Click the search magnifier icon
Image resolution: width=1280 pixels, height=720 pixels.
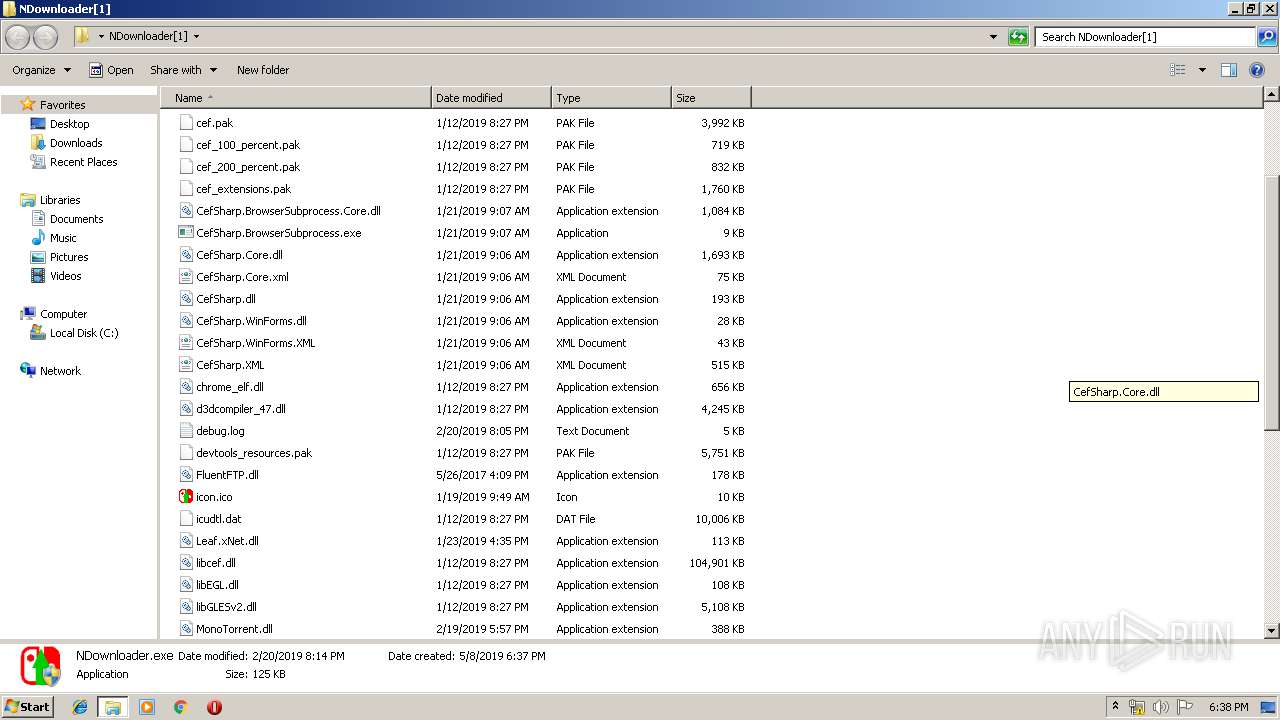1266,37
